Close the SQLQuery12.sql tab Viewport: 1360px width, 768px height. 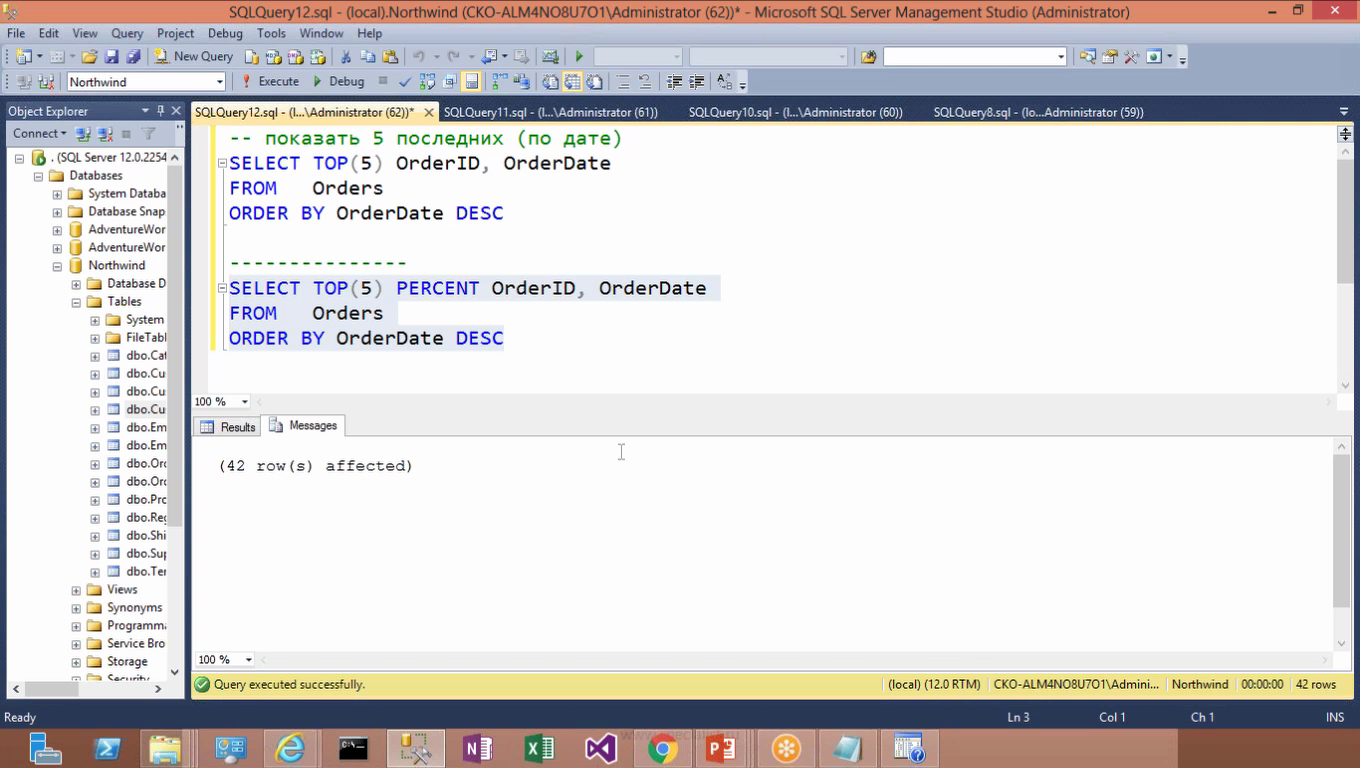coord(429,113)
